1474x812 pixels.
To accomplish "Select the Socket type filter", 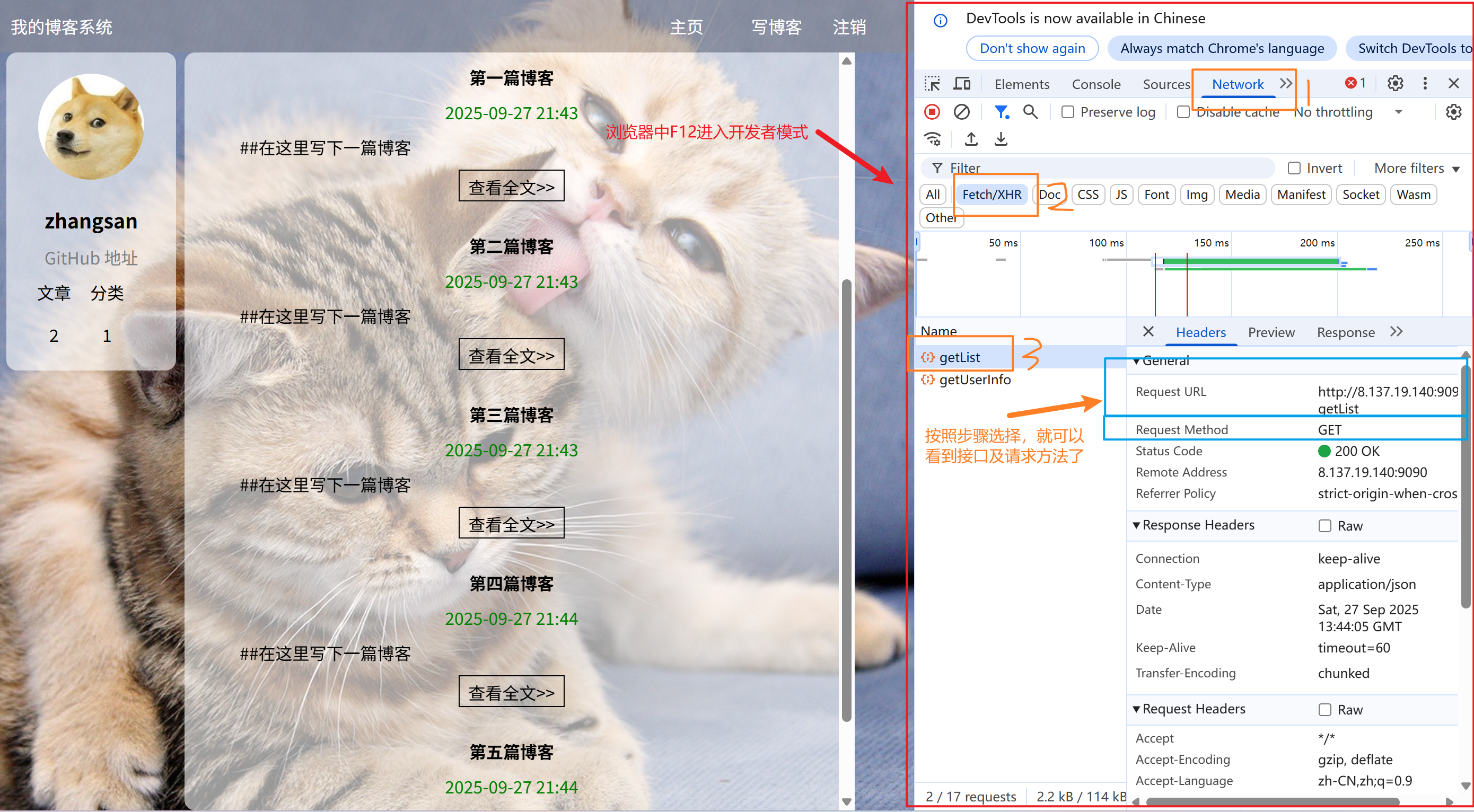I will (1361, 195).
